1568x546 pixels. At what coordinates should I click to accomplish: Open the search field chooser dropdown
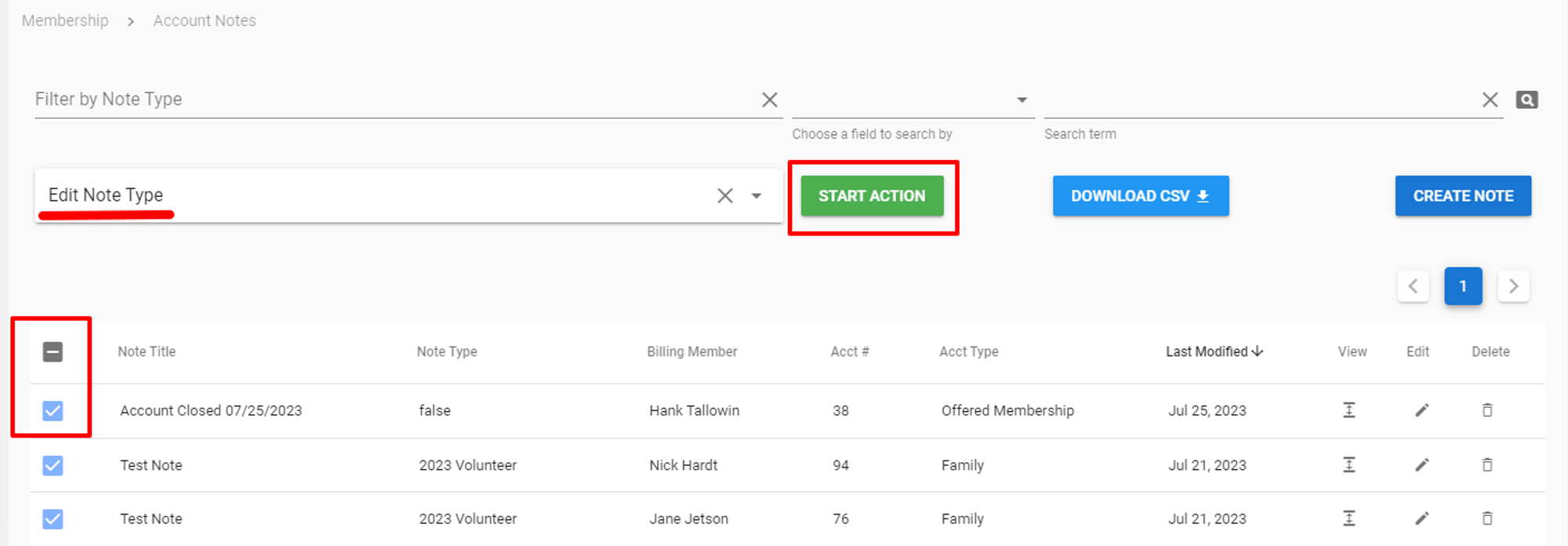click(1022, 100)
